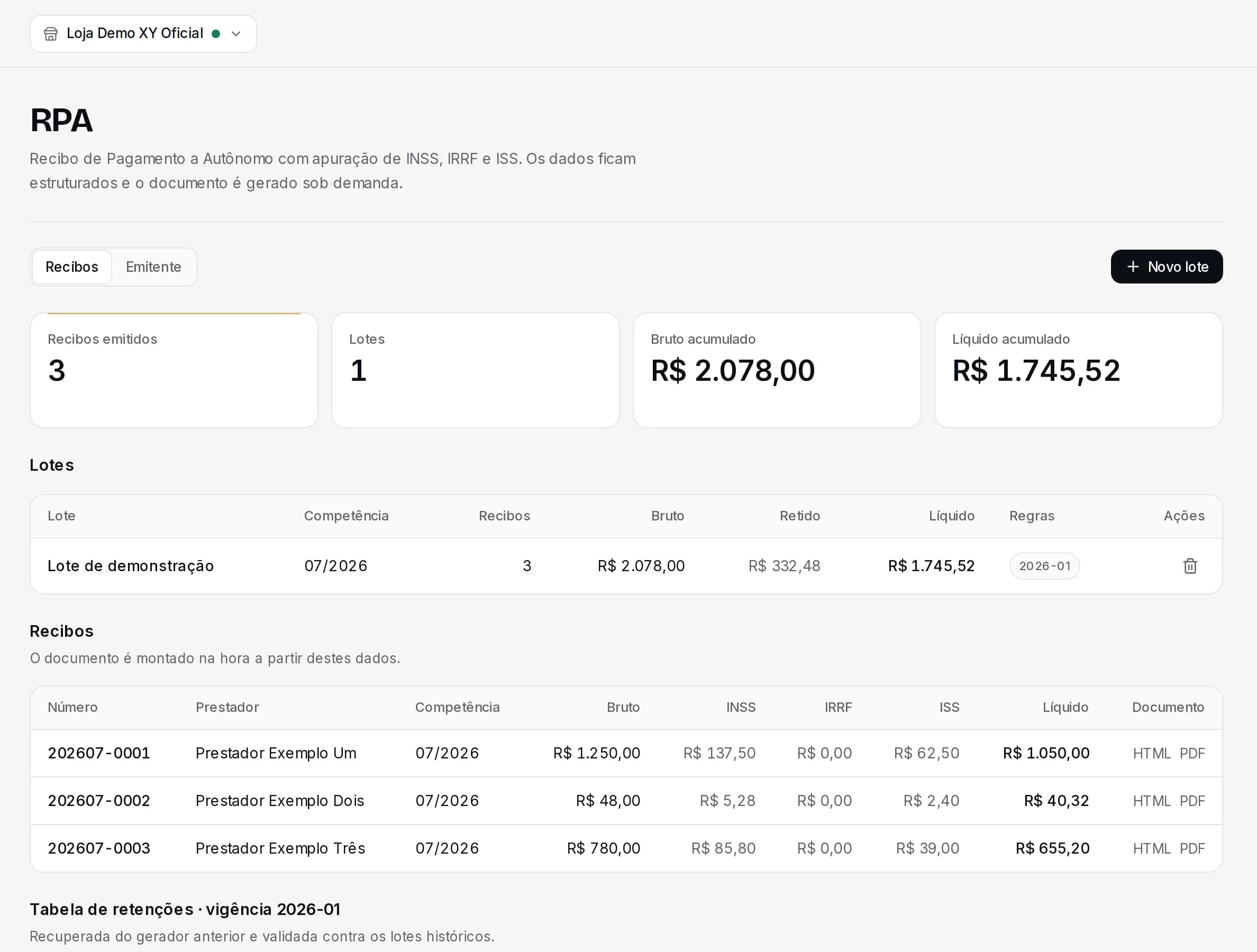Click the IRRF column header
Image resolution: width=1257 pixels, height=952 pixels.
point(838,707)
